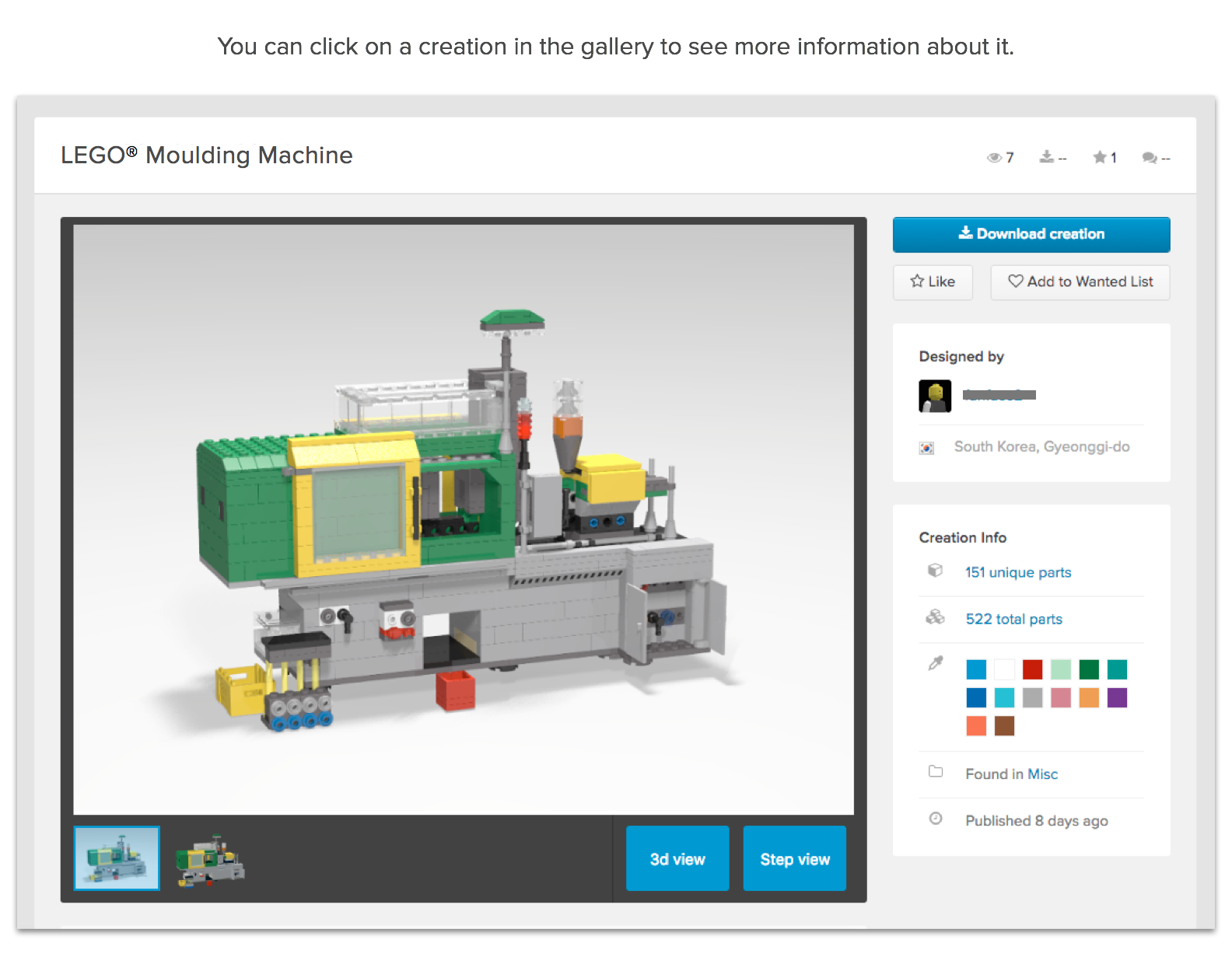1232x964 pixels.
Task: Like this creation
Action: [x=933, y=282]
